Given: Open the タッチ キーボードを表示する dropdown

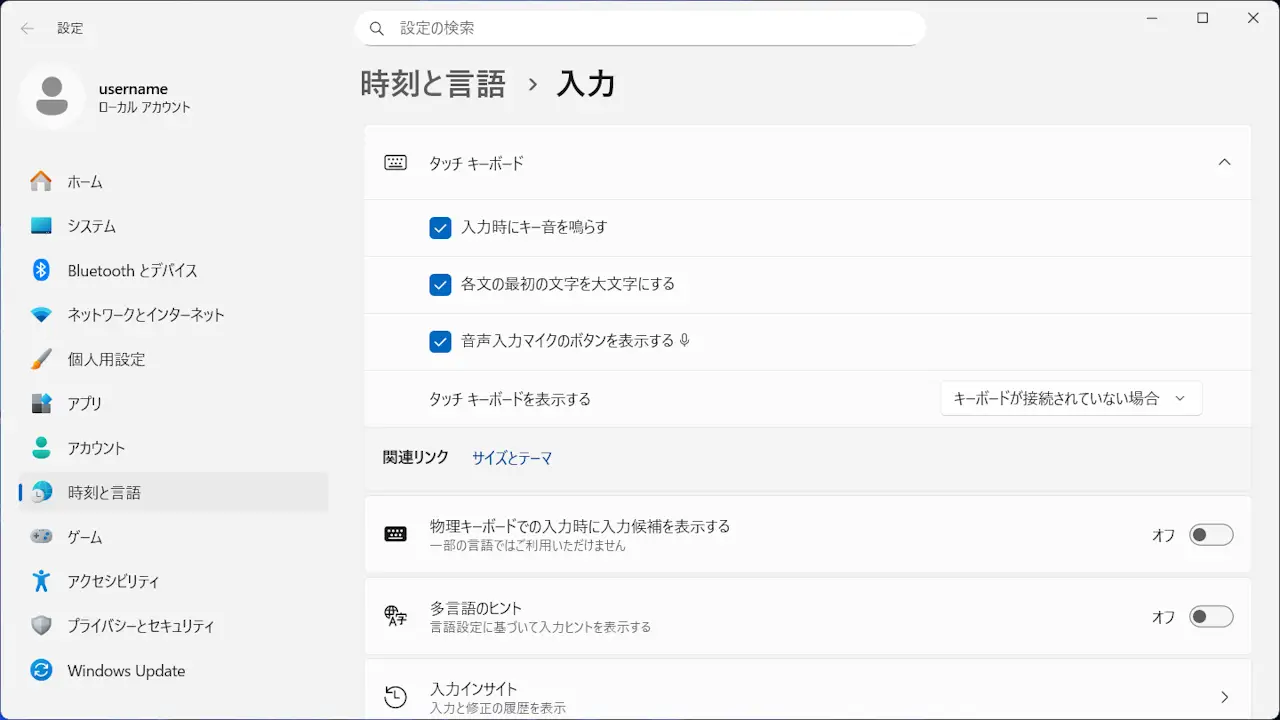Looking at the screenshot, I should (x=1070, y=398).
